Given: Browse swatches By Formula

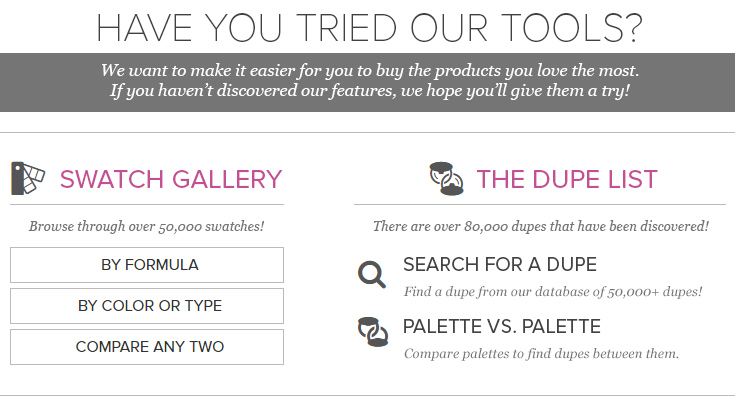Looking at the screenshot, I should 147,265.
